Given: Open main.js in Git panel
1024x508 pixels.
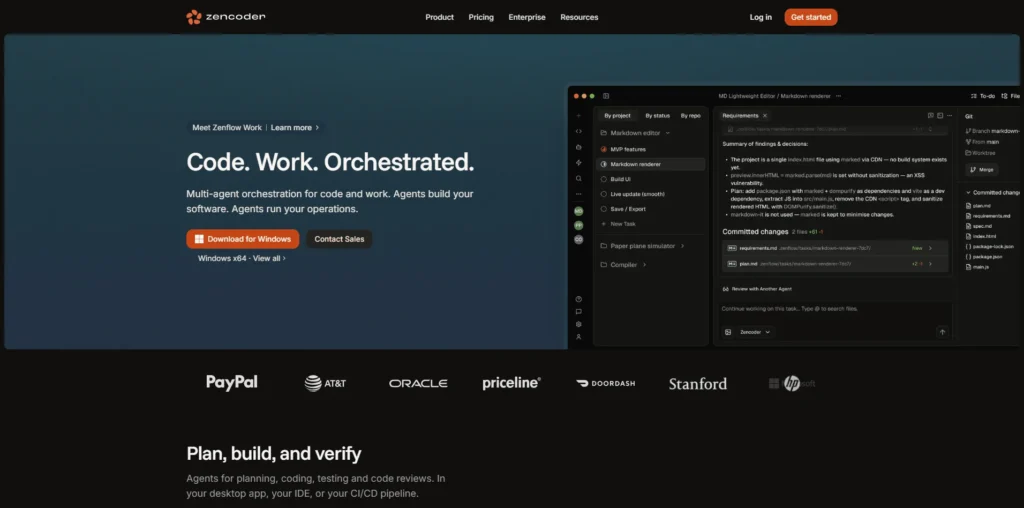Looking at the screenshot, I should 977,267.
